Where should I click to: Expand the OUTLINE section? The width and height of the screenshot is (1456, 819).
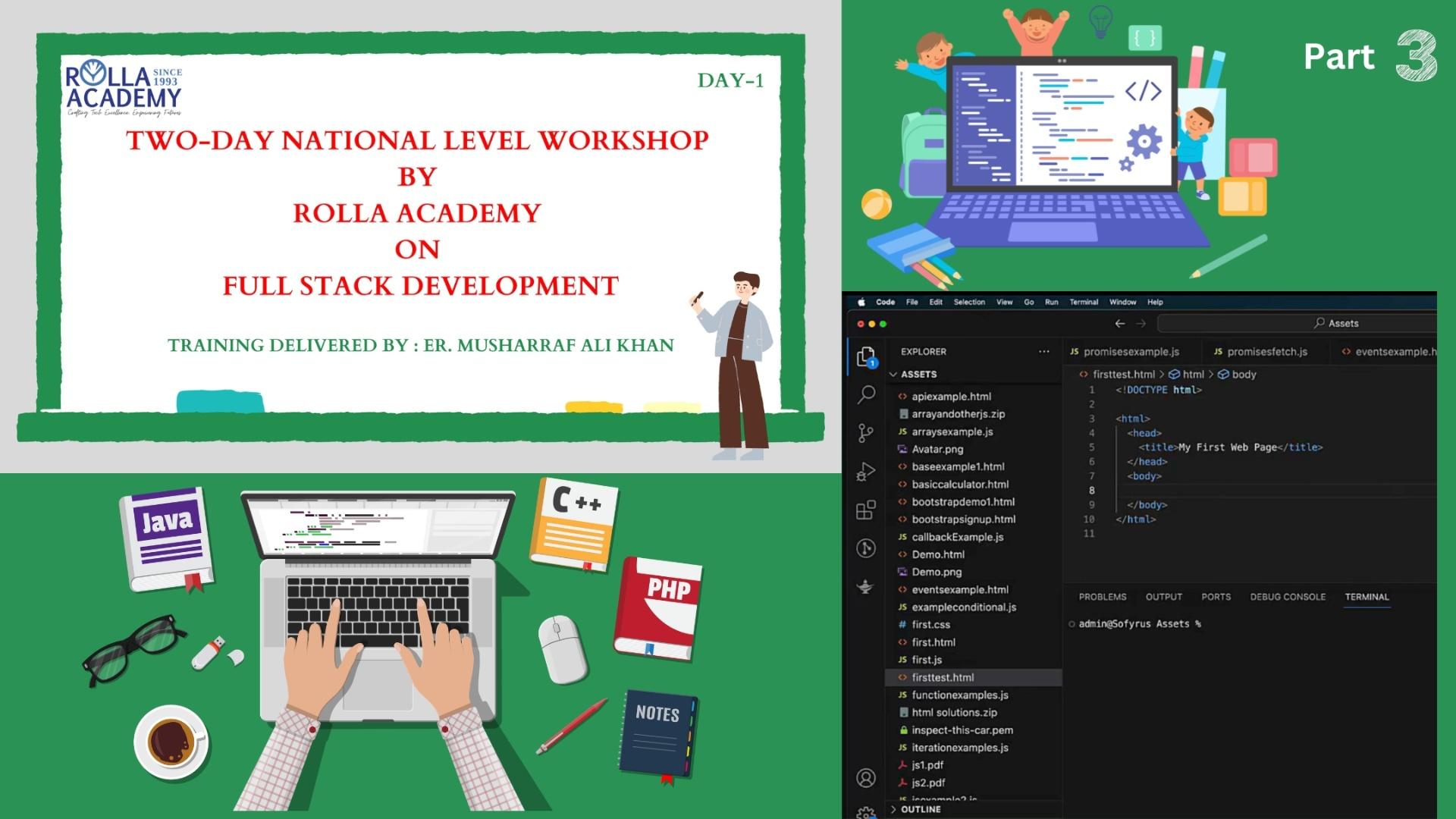point(920,809)
